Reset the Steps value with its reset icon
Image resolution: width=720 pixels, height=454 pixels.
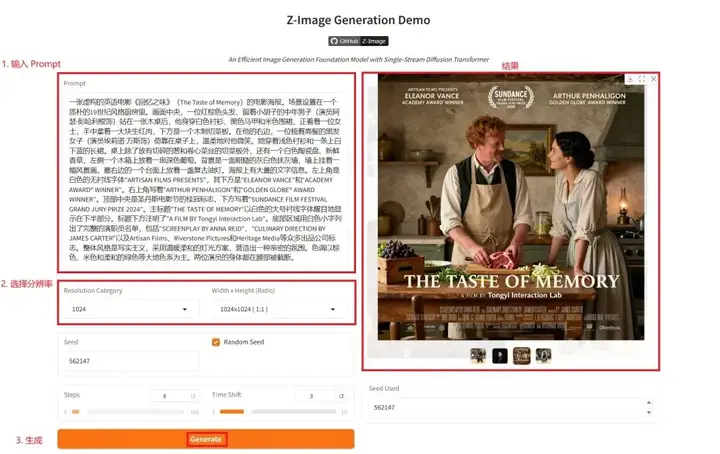[x=193, y=396]
